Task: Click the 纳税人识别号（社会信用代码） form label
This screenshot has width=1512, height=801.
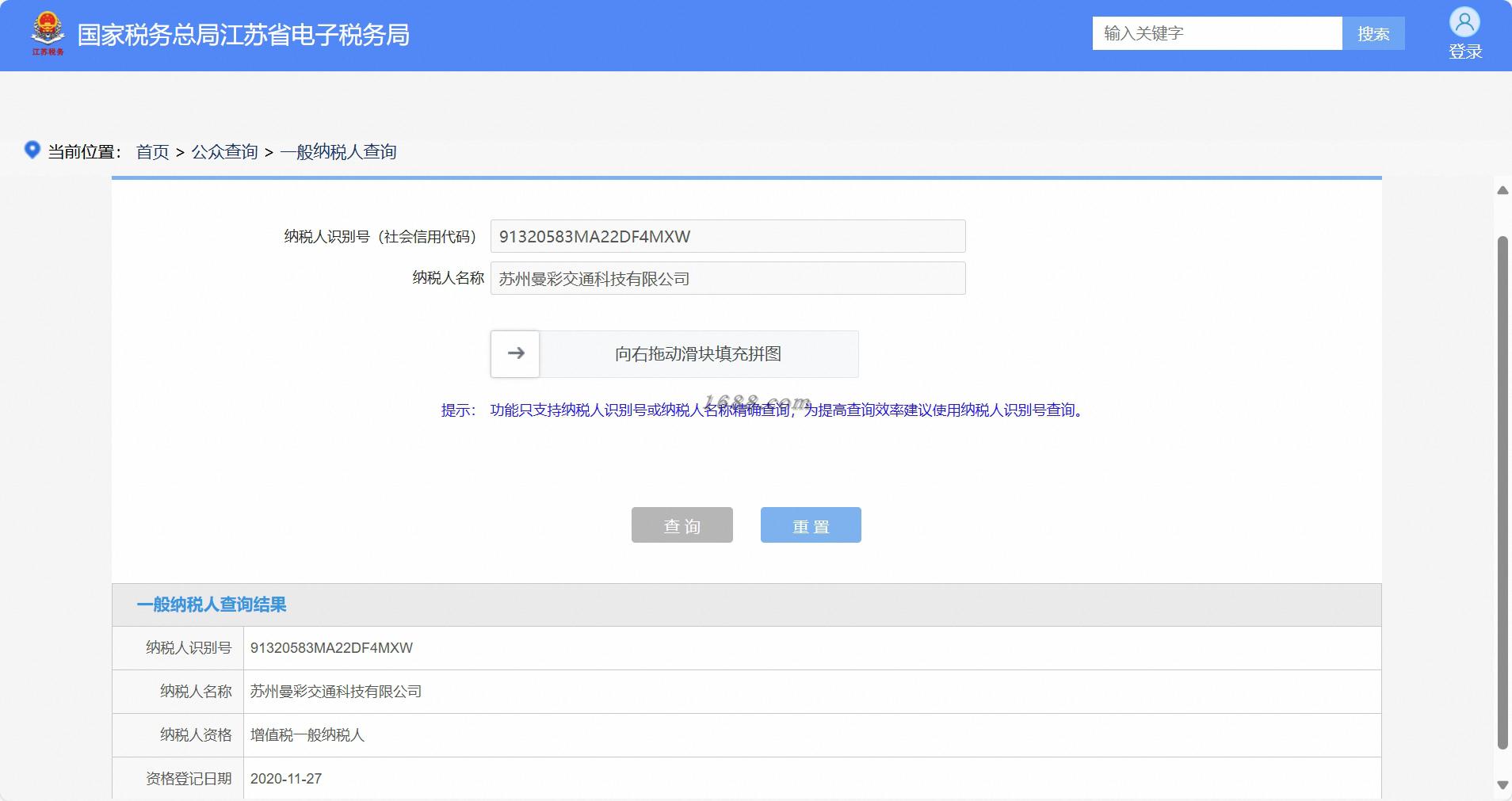Action: click(382, 236)
